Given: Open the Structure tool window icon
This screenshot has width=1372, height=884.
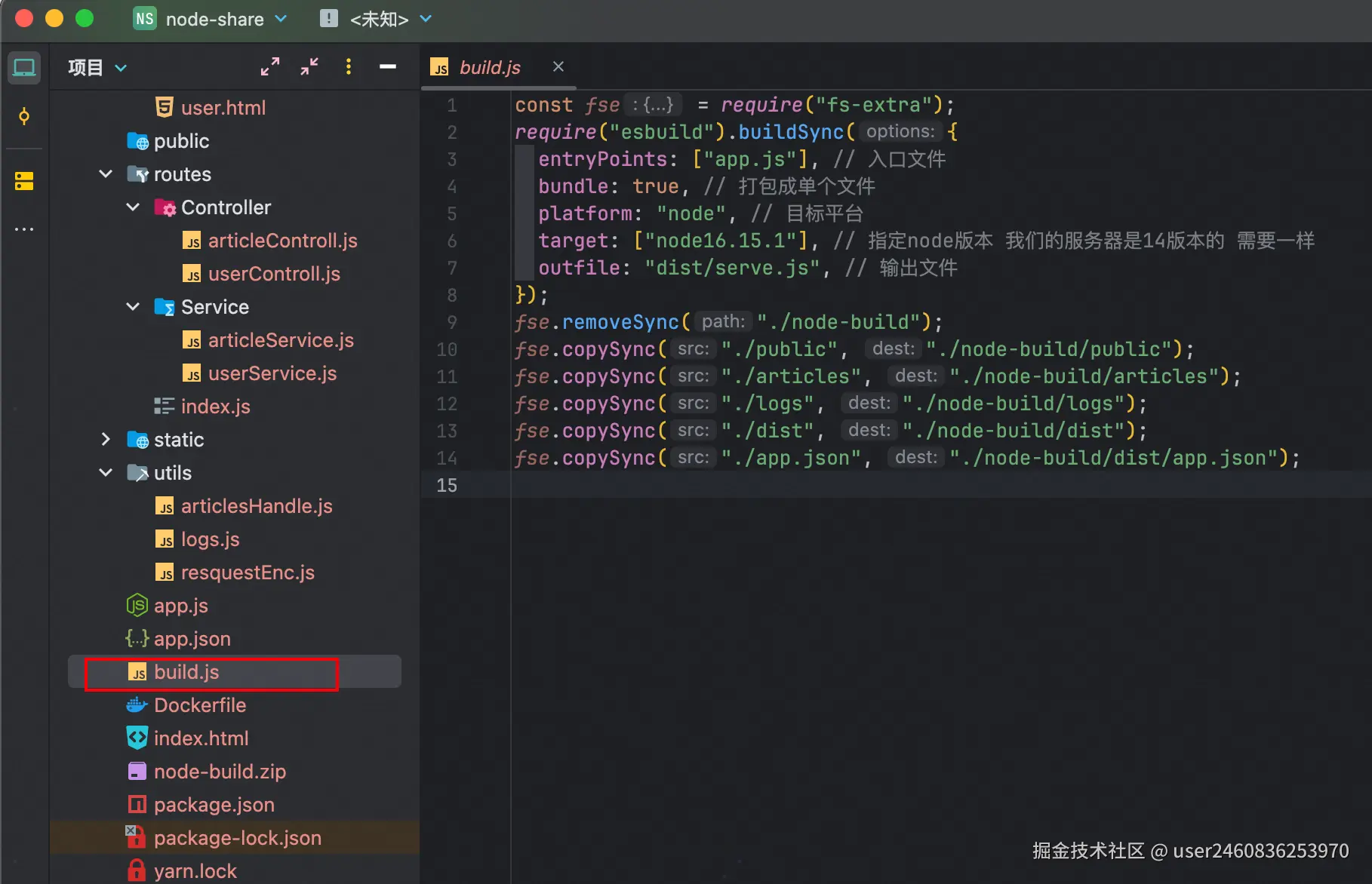Looking at the screenshot, I should (x=24, y=181).
